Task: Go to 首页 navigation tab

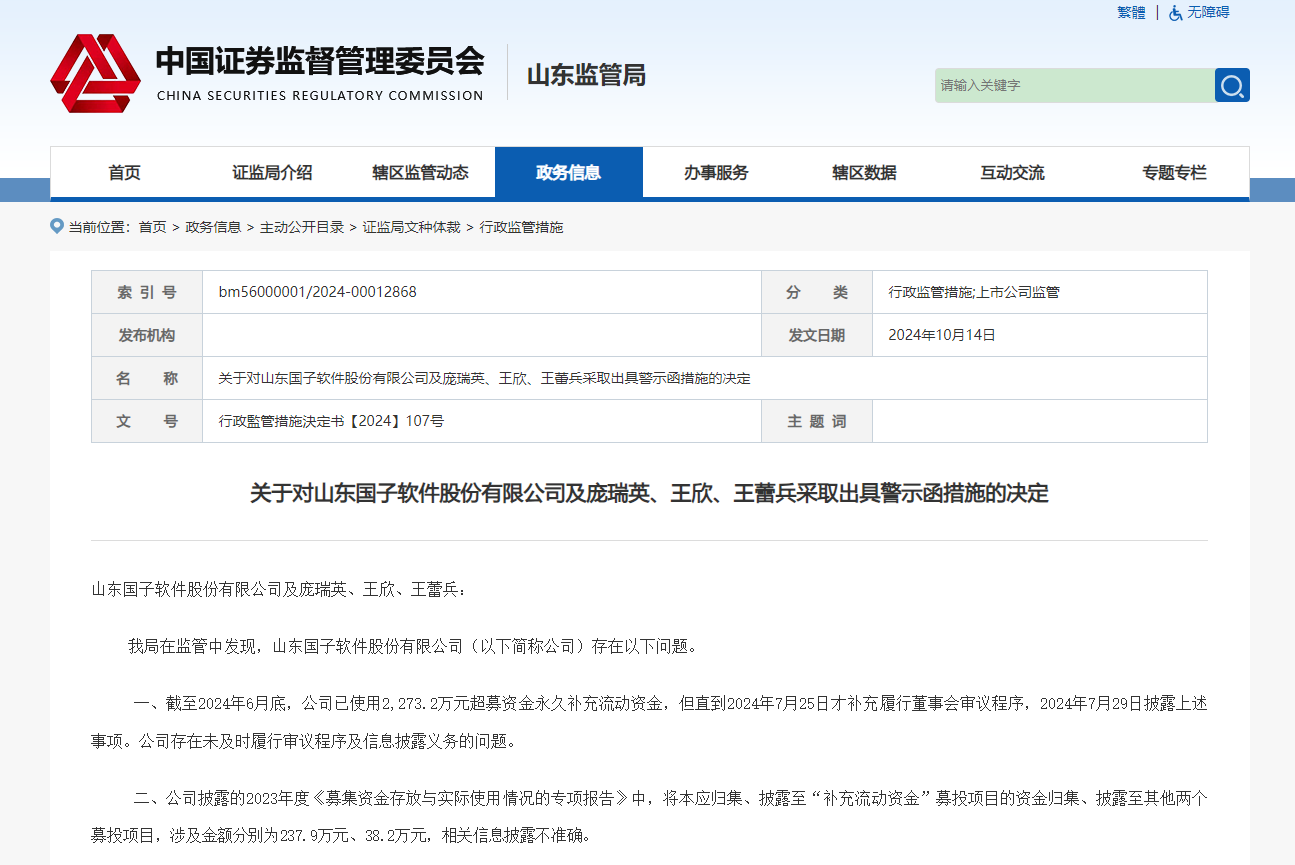Action: (x=125, y=173)
